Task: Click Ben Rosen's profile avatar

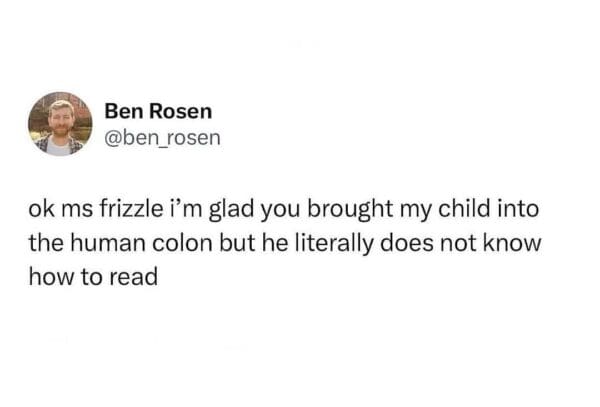Action: [x=60, y=123]
